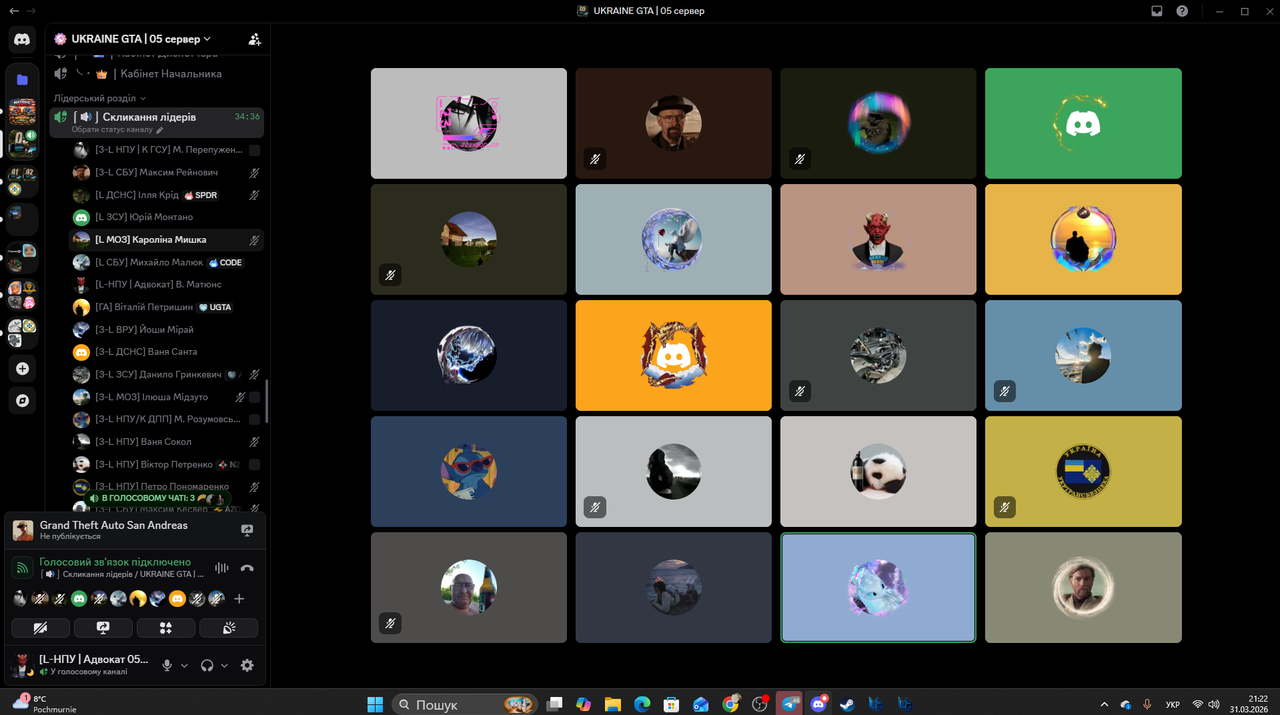1280x715 pixels.
Task: Click the channel list scrollbar
Action: [x=267, y=400]
